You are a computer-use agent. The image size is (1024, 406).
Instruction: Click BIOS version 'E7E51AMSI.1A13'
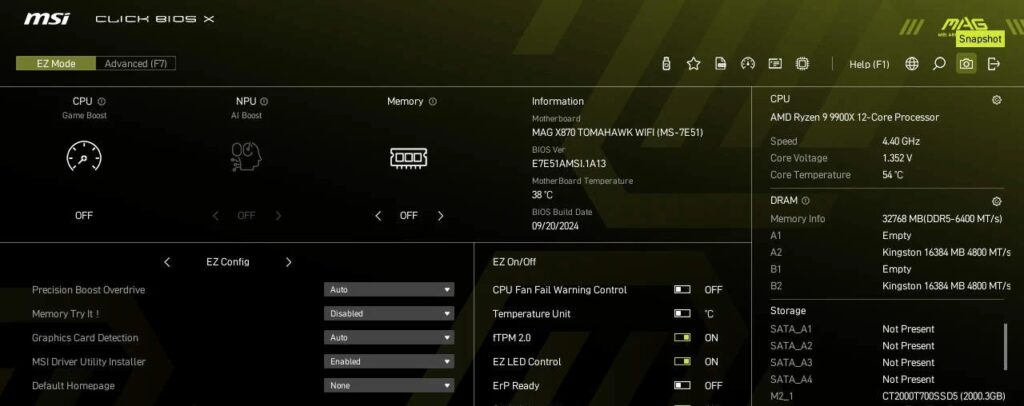click(569, 164)
